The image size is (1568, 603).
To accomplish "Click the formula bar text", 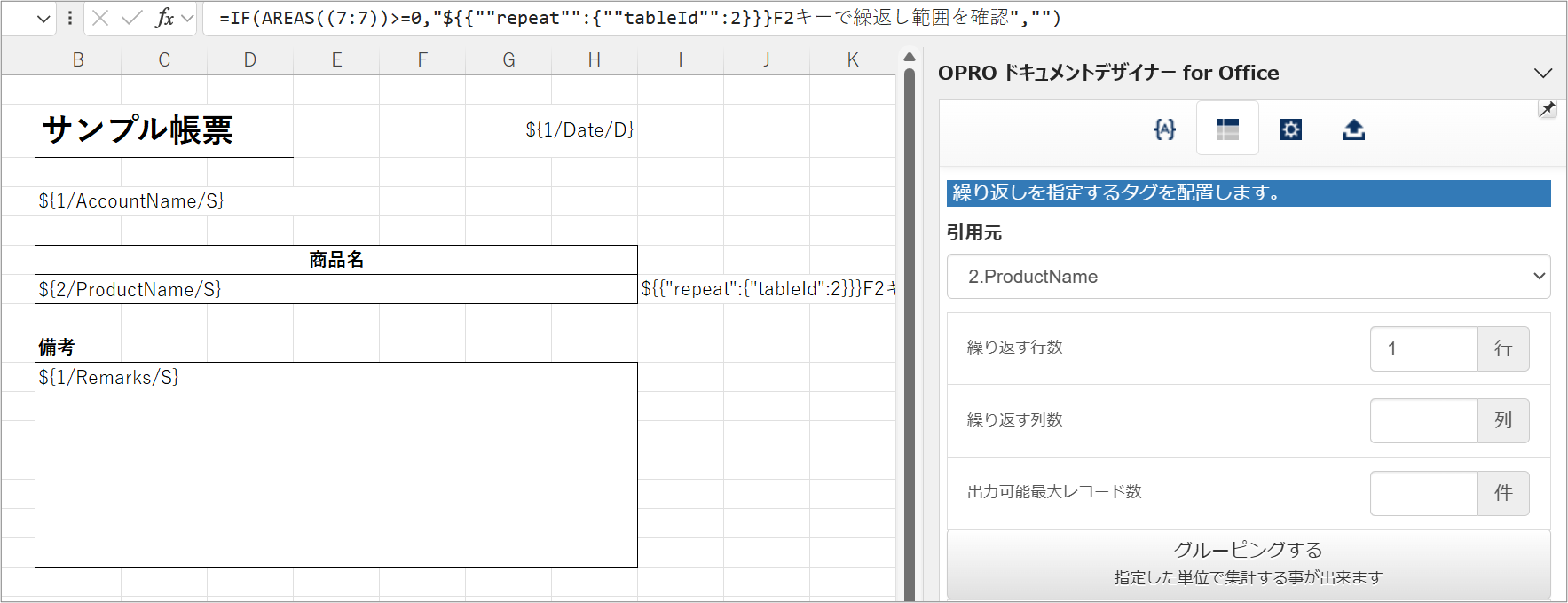I will [x=640, y=18].
